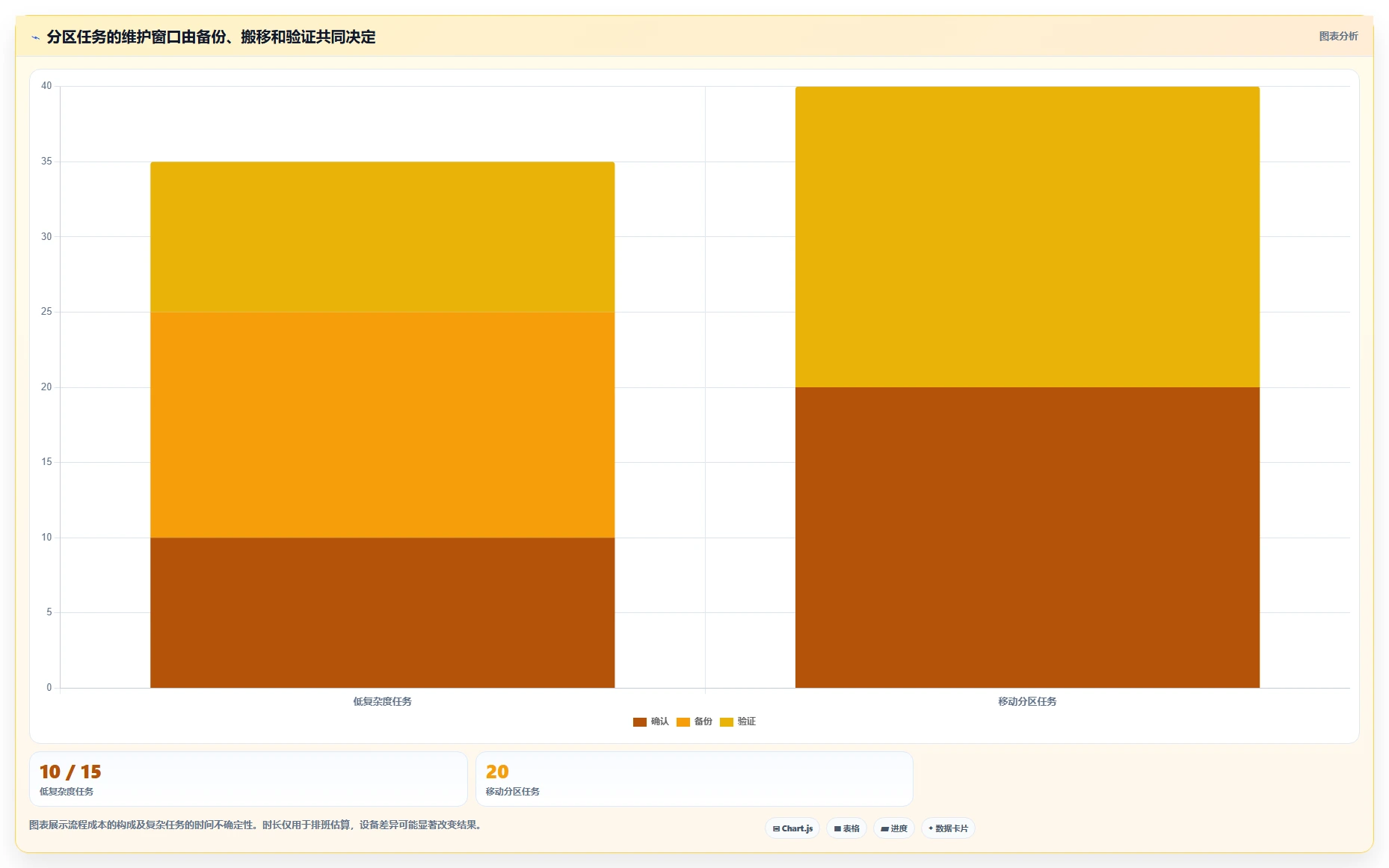
Task: Click the 图表分析 label in the header
Action: tap(1338, 36)
